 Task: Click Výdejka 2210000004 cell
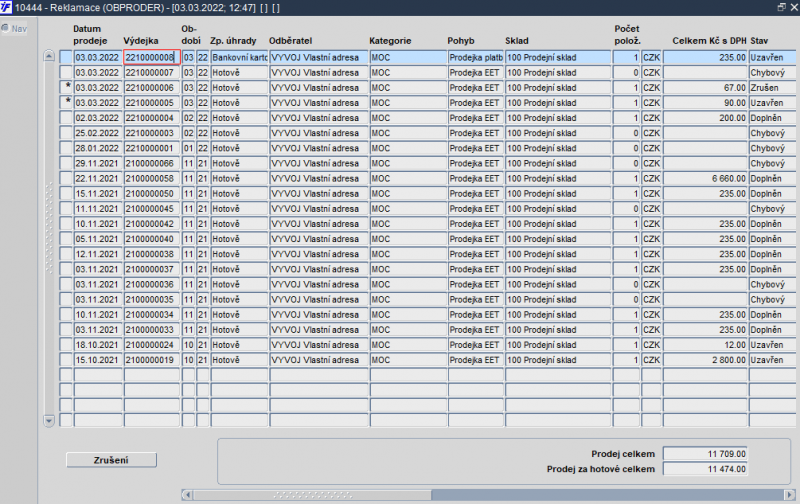click(152, 118)
